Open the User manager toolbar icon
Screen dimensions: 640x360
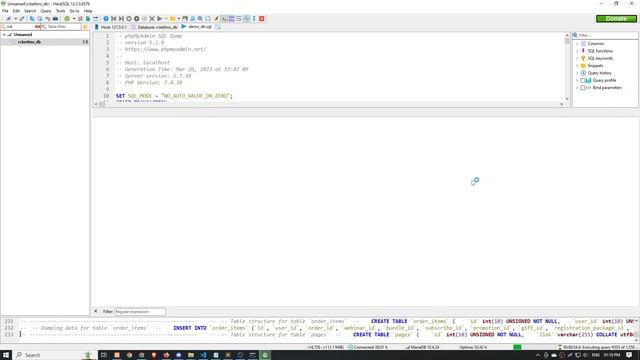coord(80,19)
